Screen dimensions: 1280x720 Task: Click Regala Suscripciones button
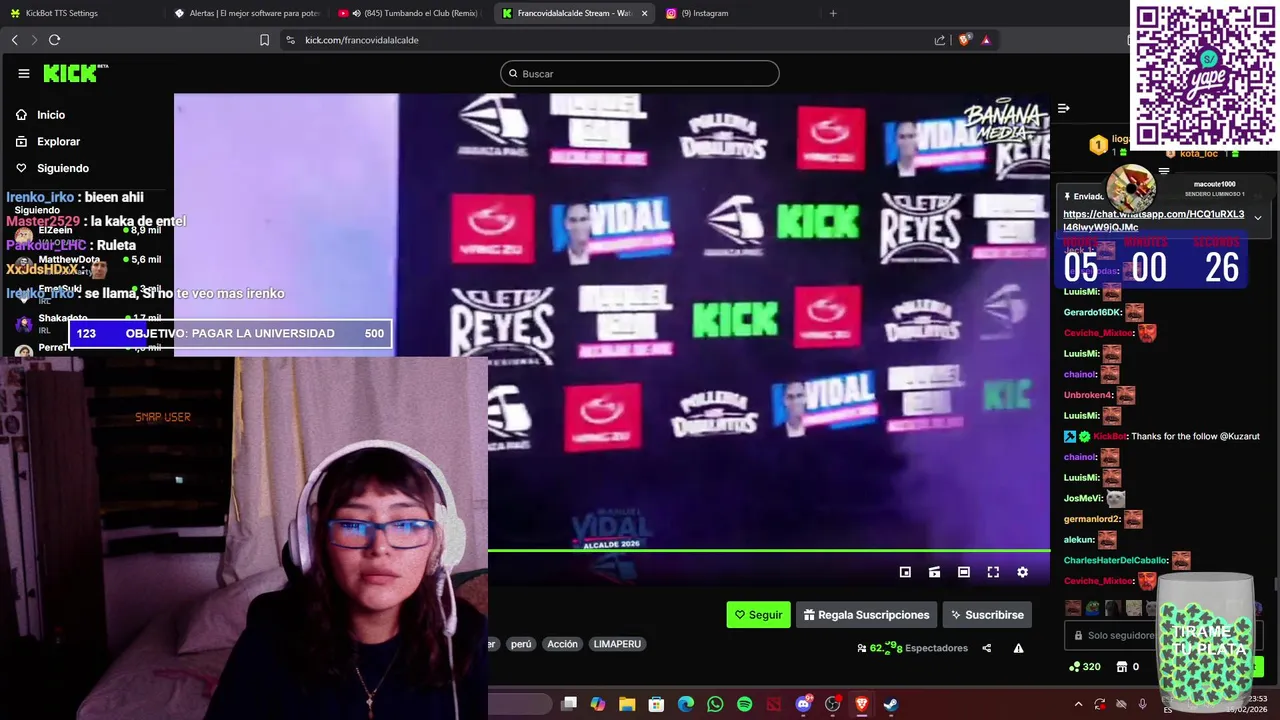point(866,615)
